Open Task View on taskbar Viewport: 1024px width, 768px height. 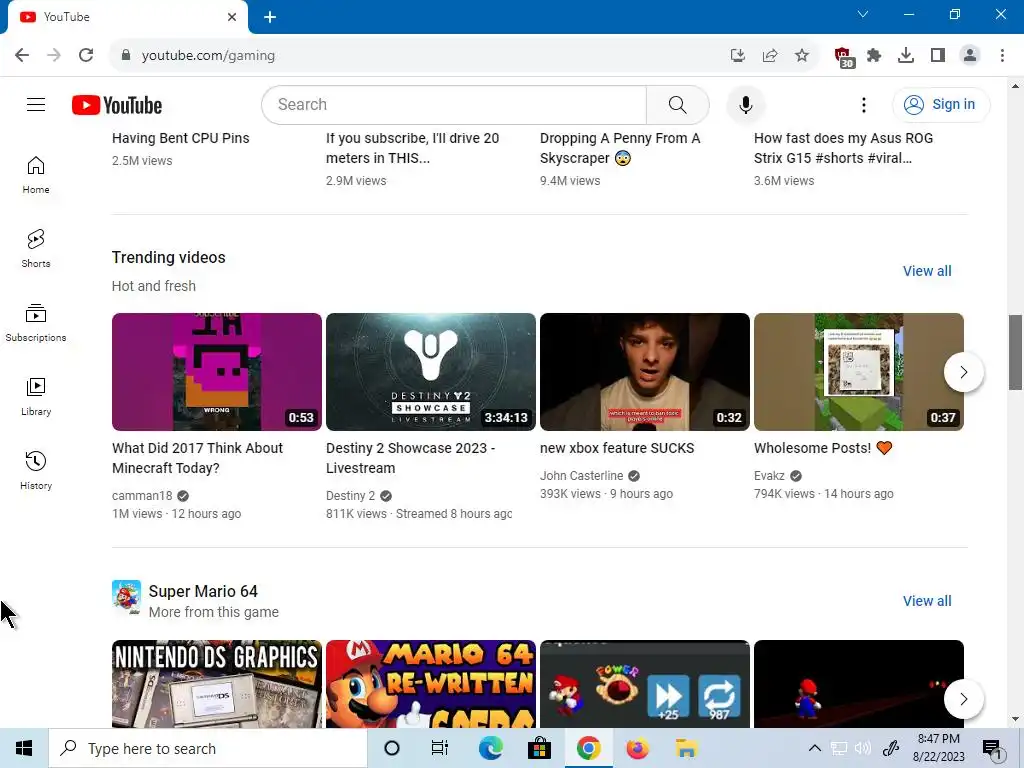[x=440, y=748]
